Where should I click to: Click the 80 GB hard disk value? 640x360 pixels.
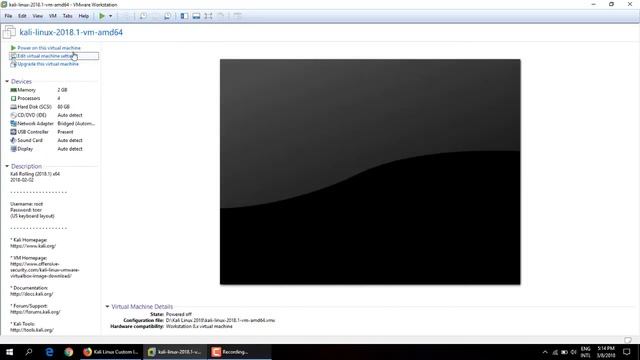pos(63,107)
